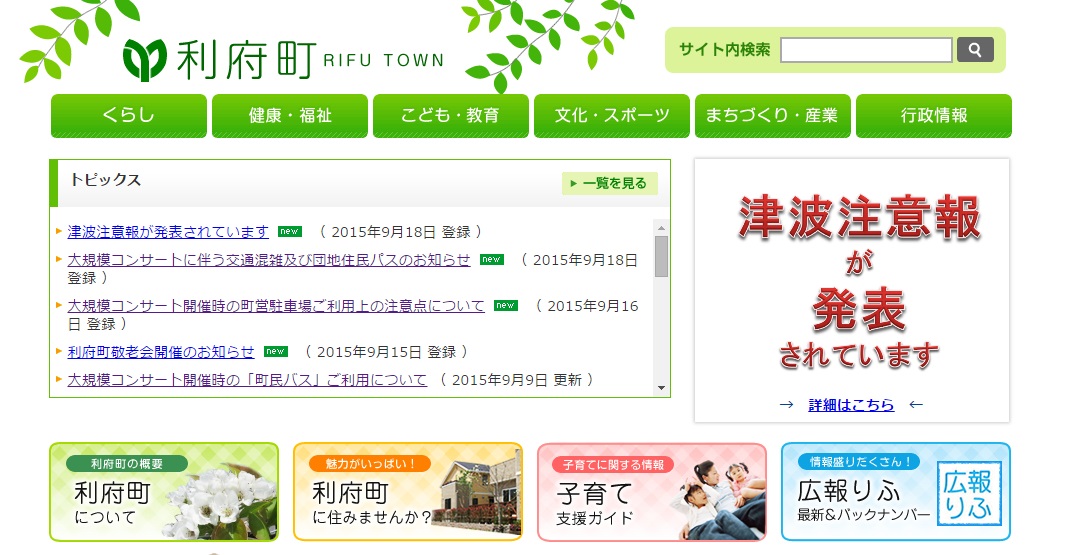Click the Topics list scrollbar thumb
Image resolution: width=1080 pixels, height=555 pixels.
pyautogui.click(x=661, y=256)
